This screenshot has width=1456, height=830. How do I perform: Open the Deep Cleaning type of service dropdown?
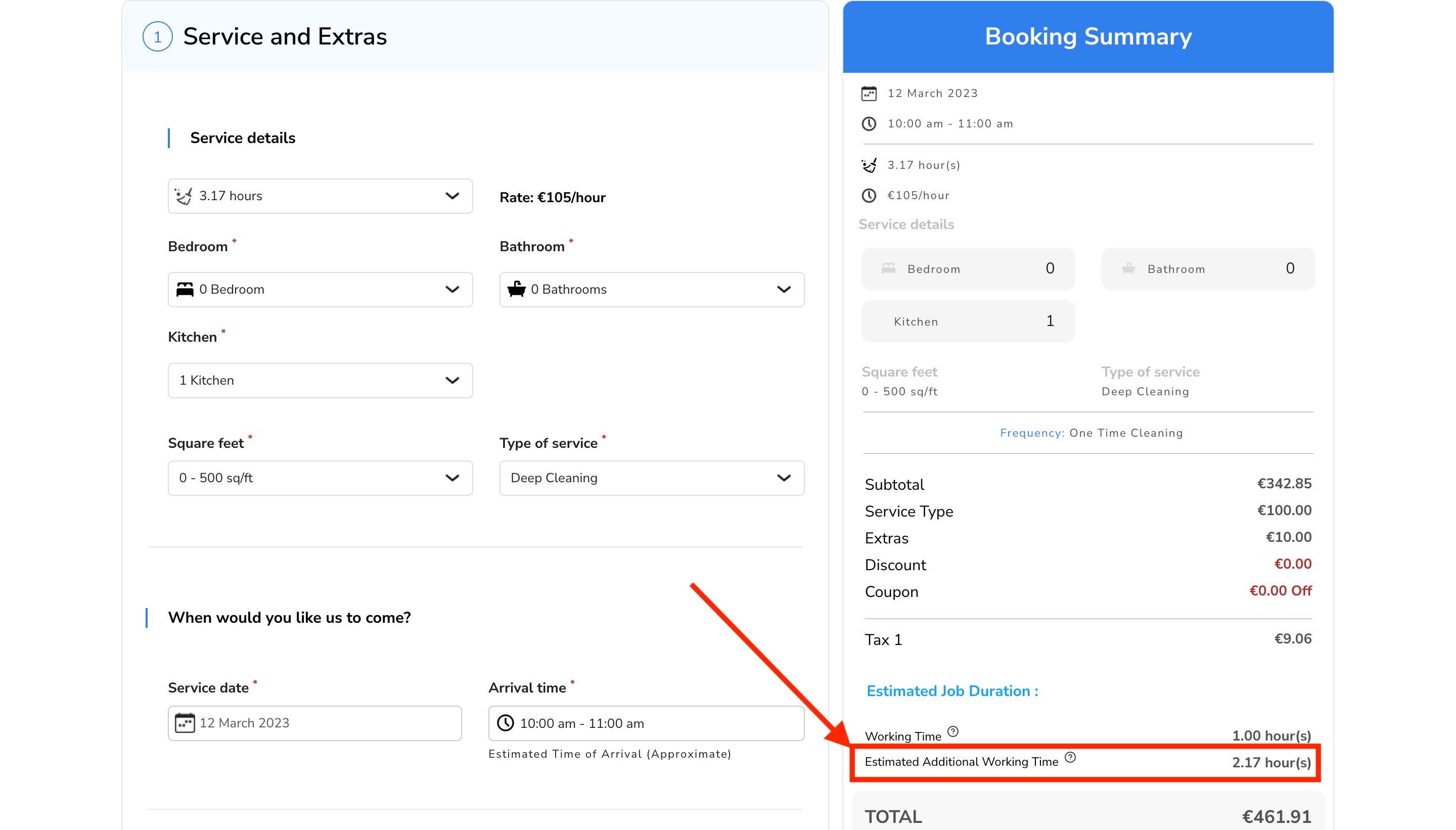click(x=651, y=478)
